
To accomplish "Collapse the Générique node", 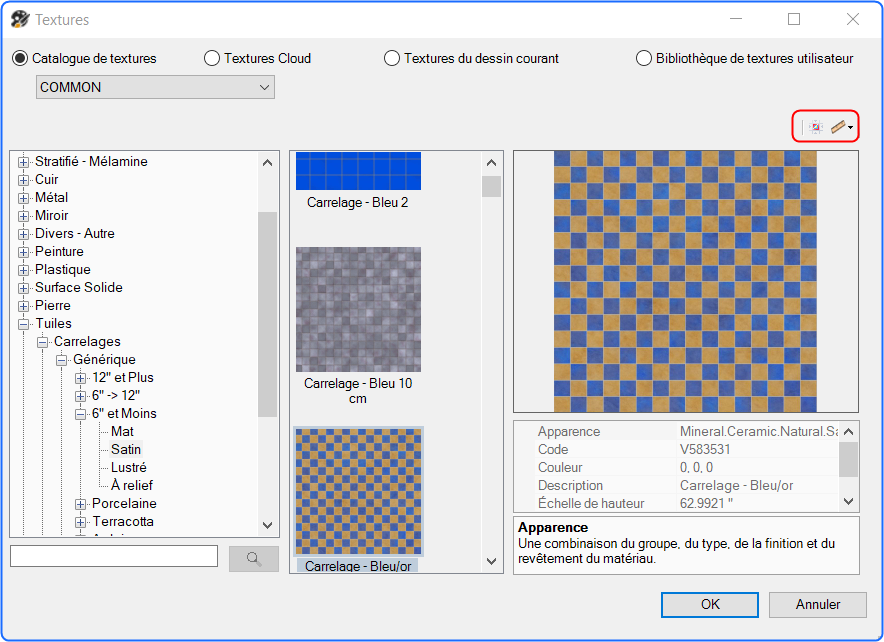I will 61,360.
